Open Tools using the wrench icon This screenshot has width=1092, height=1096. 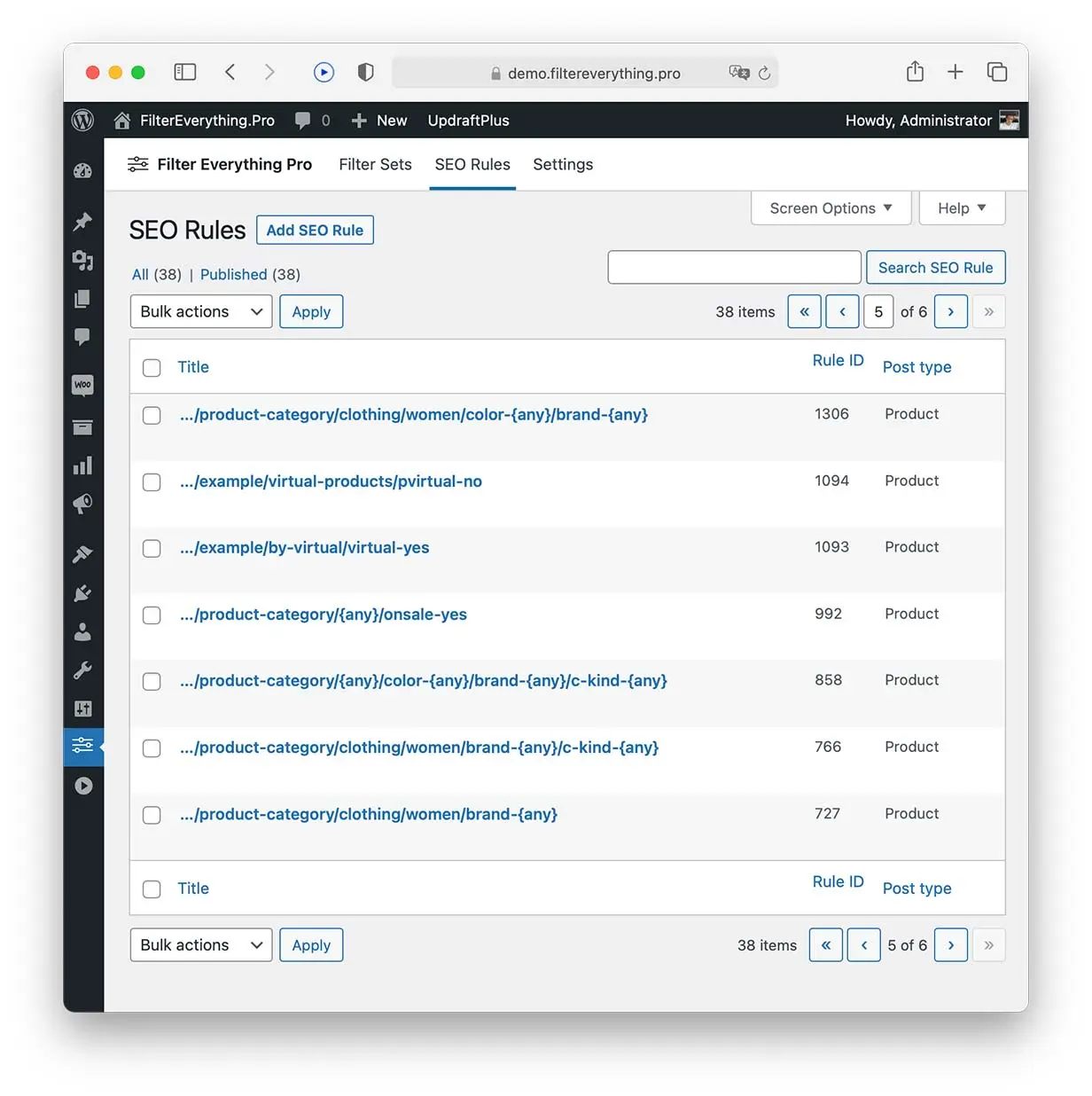[x=82, y=669]
